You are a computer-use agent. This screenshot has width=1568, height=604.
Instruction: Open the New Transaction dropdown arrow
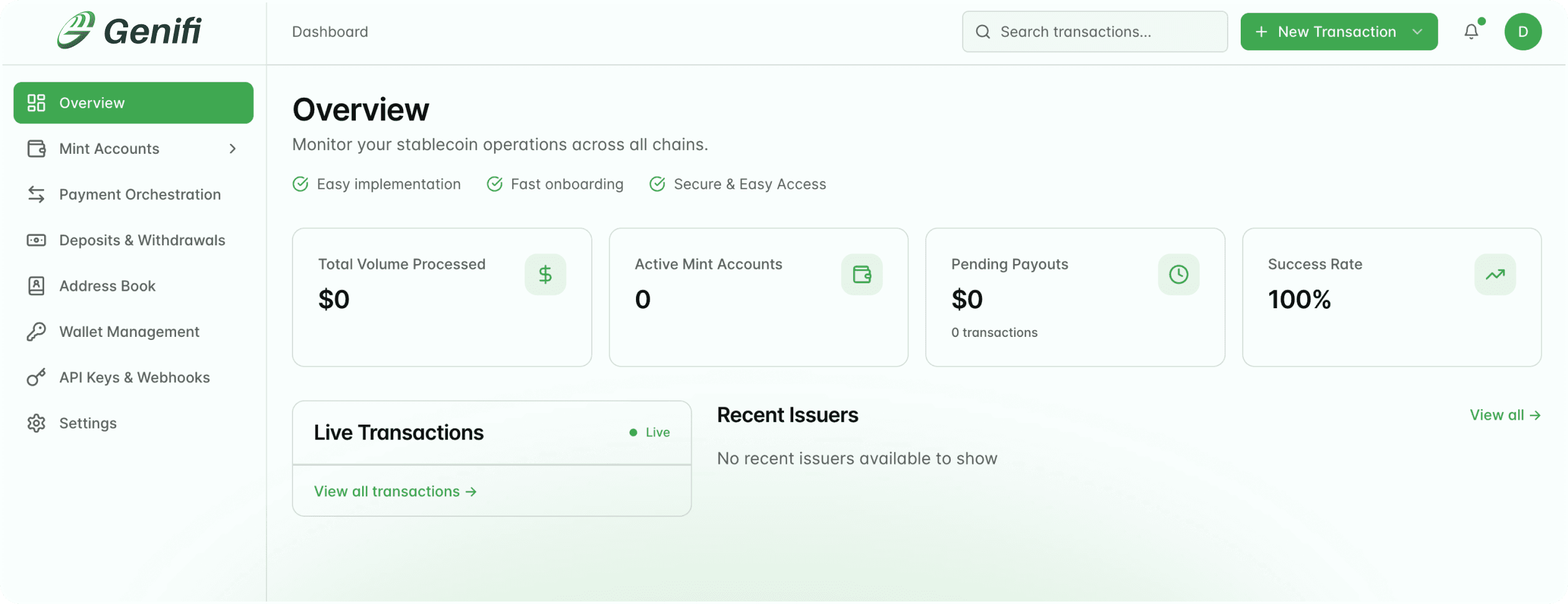coord(1417,32)
